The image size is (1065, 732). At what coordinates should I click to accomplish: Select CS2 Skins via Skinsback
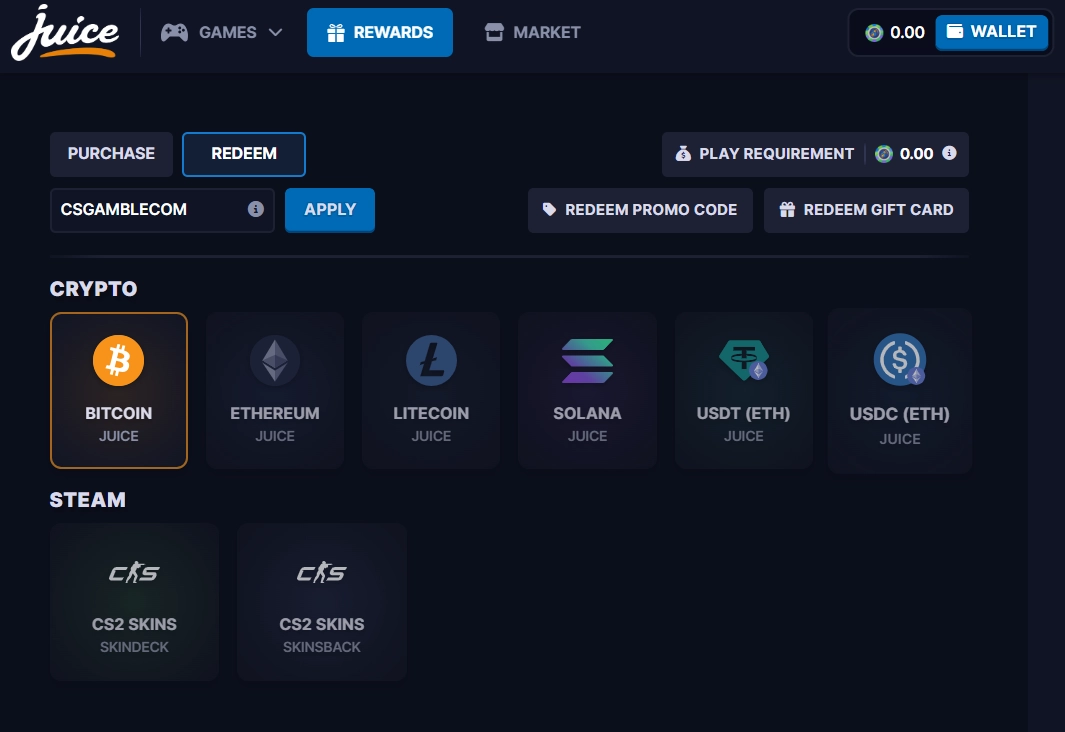pos(321,601)
